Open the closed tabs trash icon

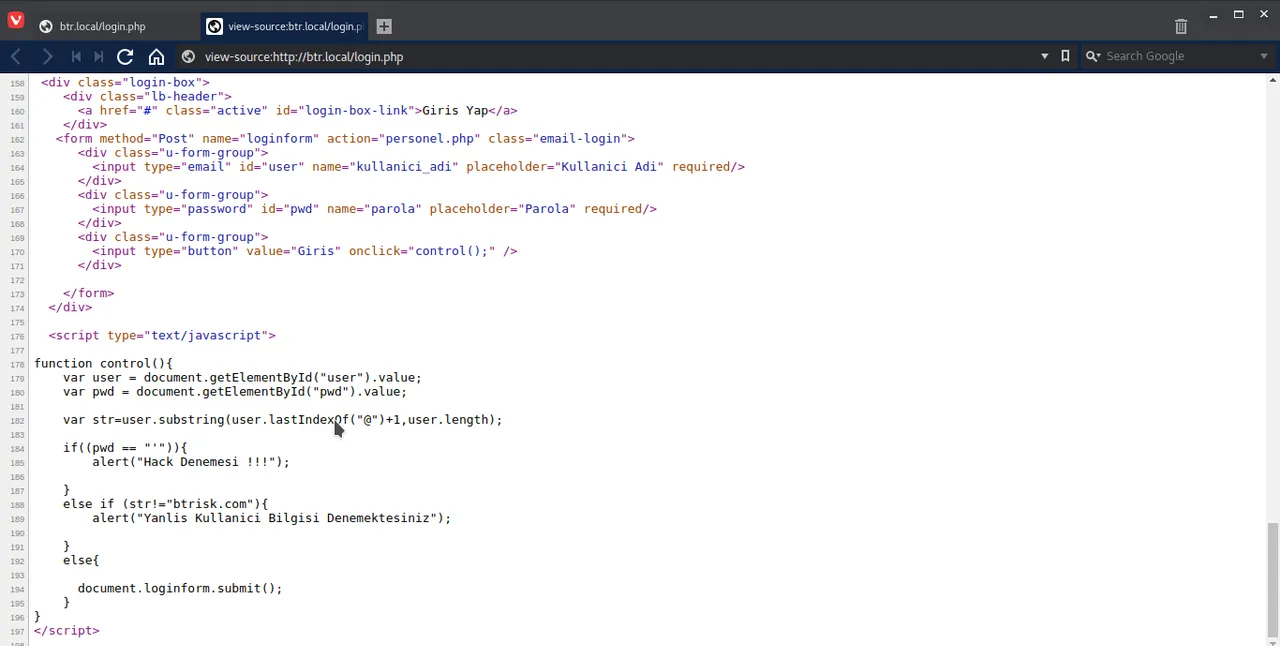point(1181,26)
